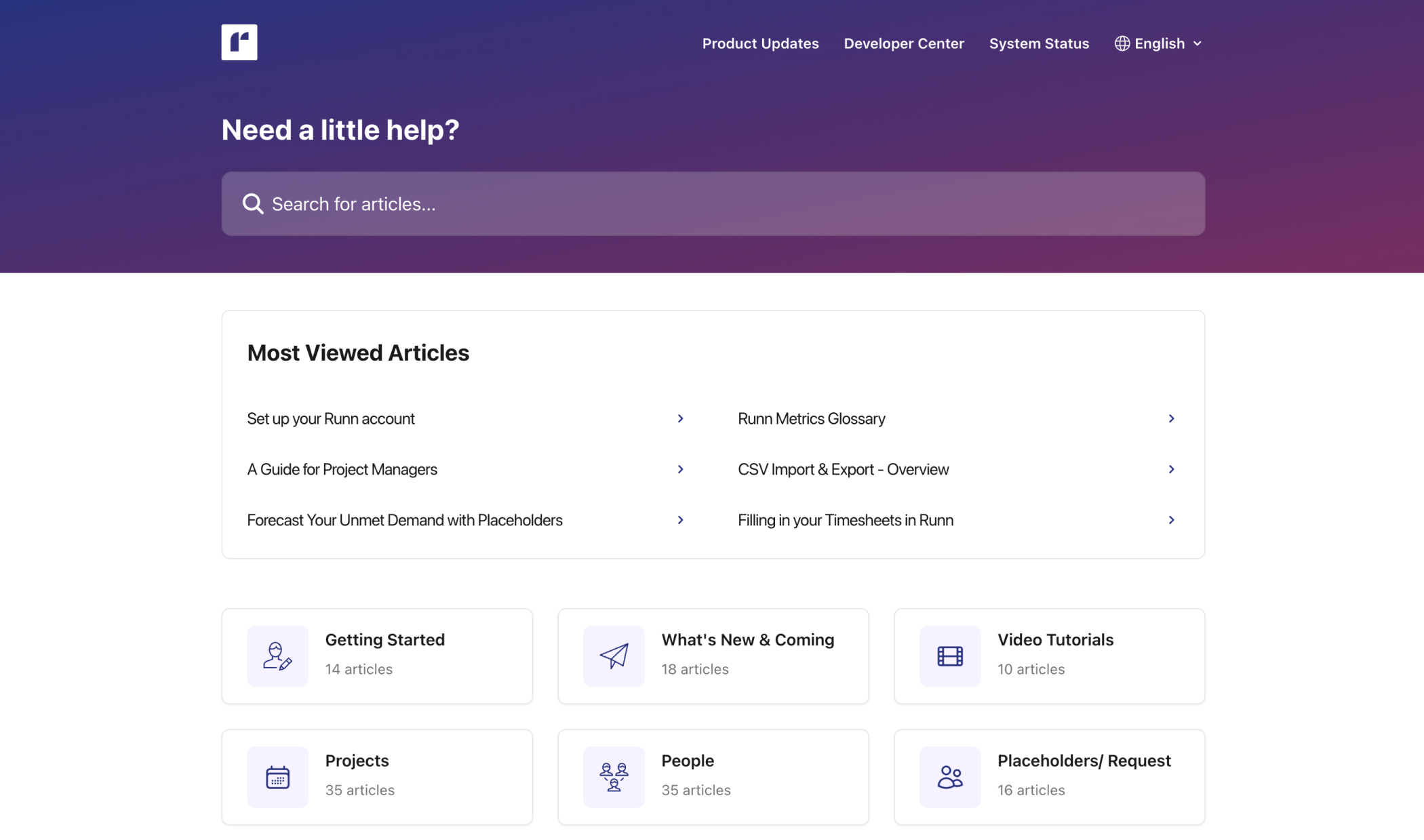The height and width of the screenshot is (840, 1424).
Task: Click 14 articles under Getting Started
Action: 359,669
